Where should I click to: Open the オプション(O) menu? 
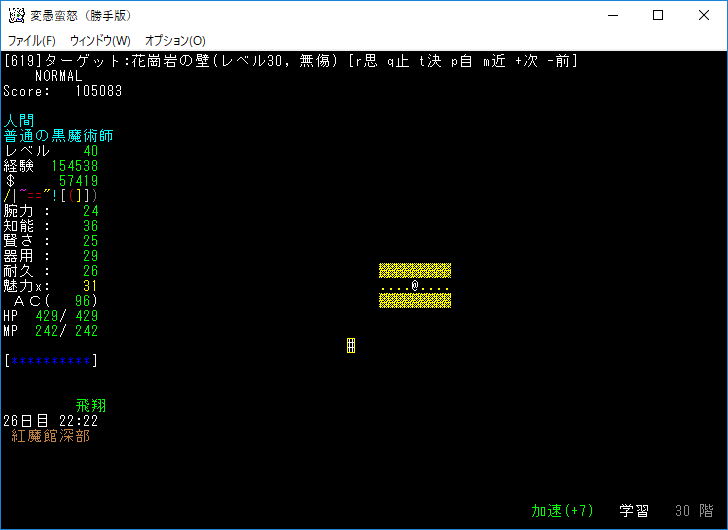pyautogui.click(x=175, y=40)
